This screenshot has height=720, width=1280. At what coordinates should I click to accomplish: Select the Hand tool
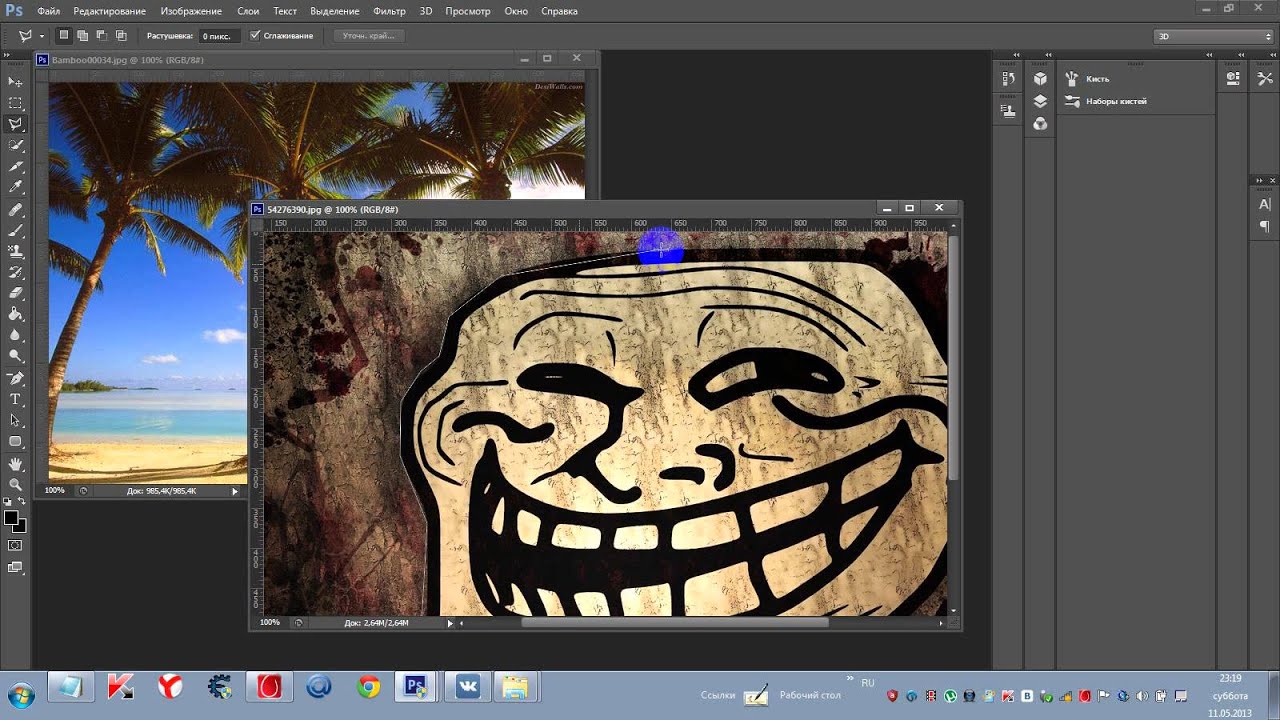click(x=15, y=465)
